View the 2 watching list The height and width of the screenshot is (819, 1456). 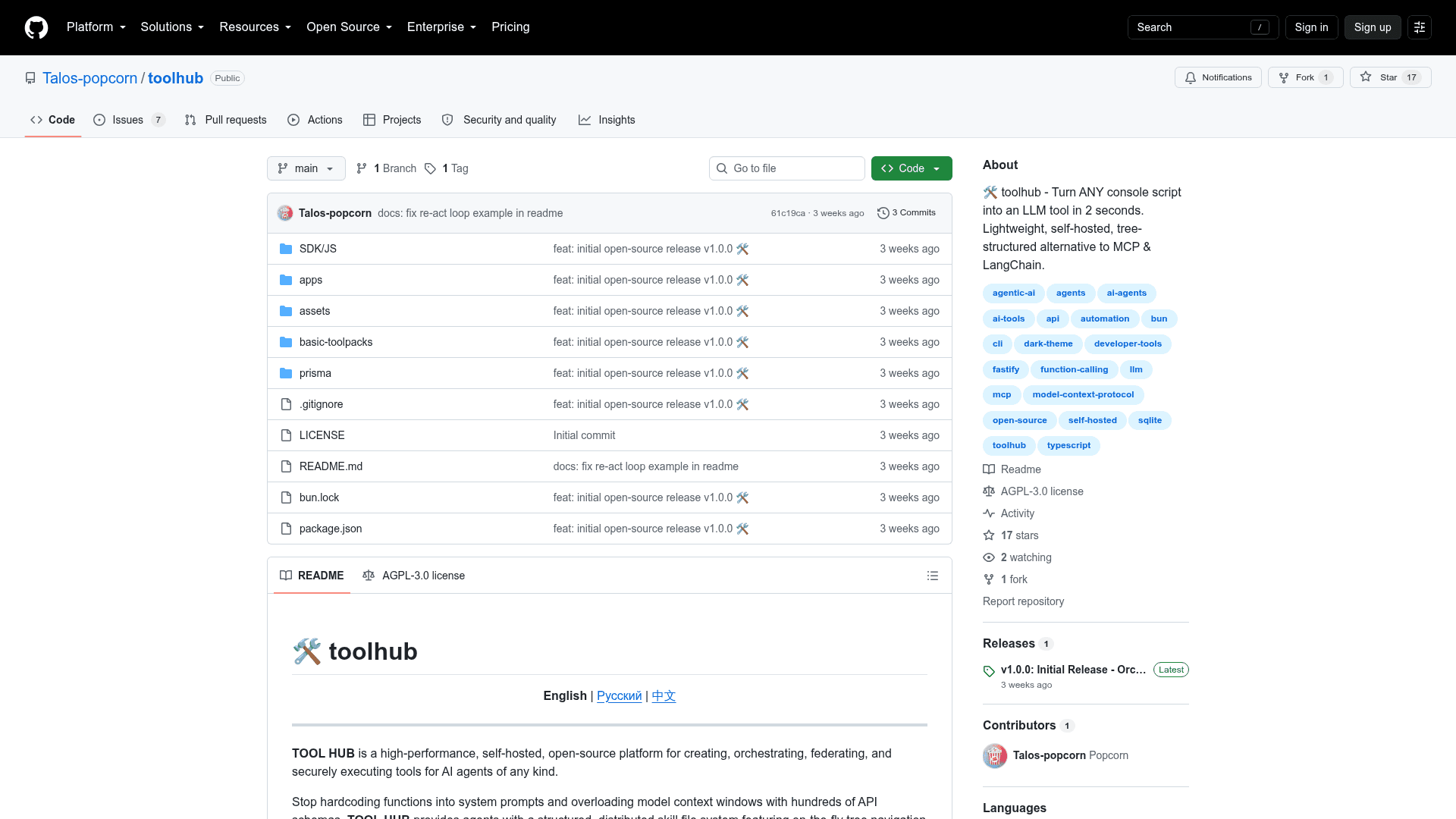pos(1025,557)
